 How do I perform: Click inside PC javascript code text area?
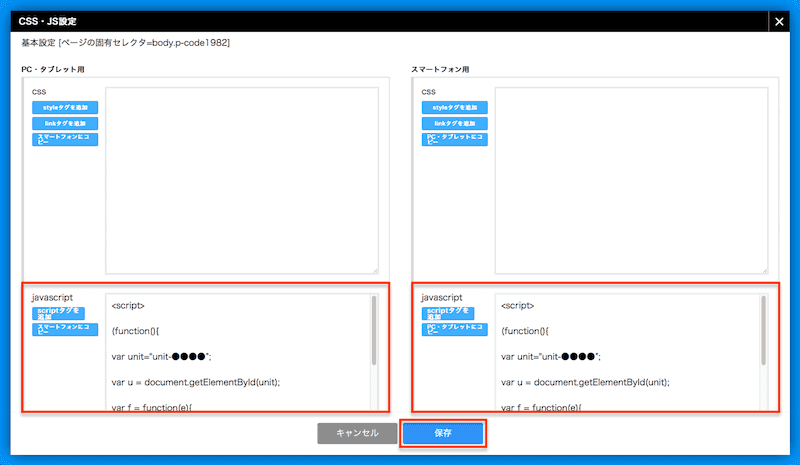coord(238,352)
